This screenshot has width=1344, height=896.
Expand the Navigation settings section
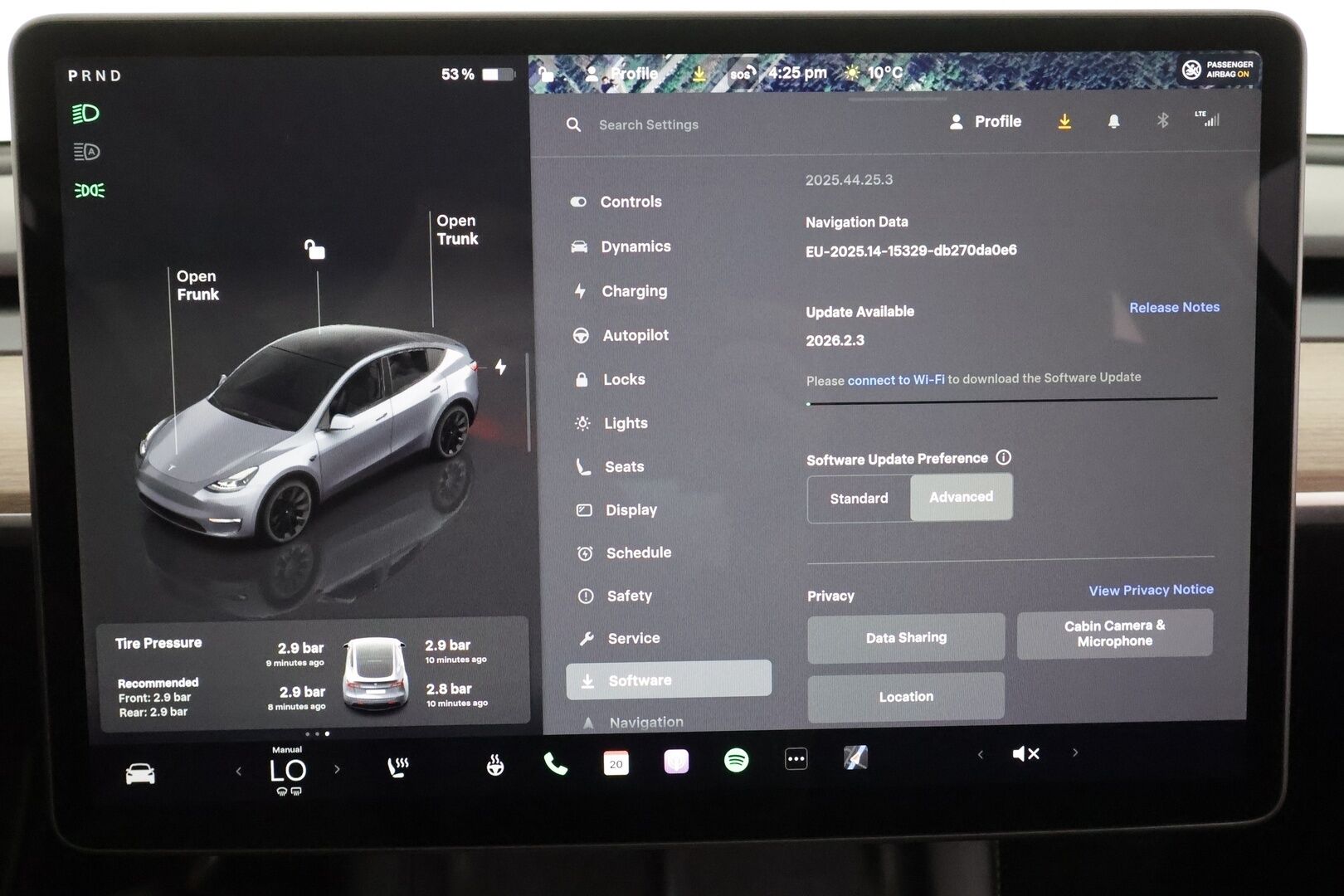tap(646, 721)
